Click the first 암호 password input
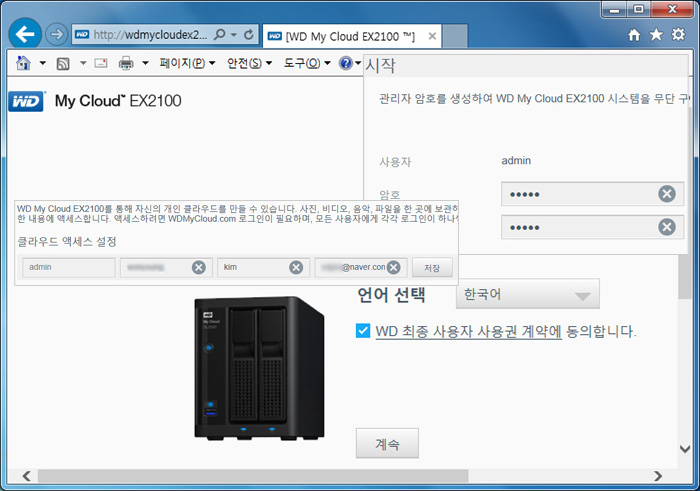 (592, 194)
